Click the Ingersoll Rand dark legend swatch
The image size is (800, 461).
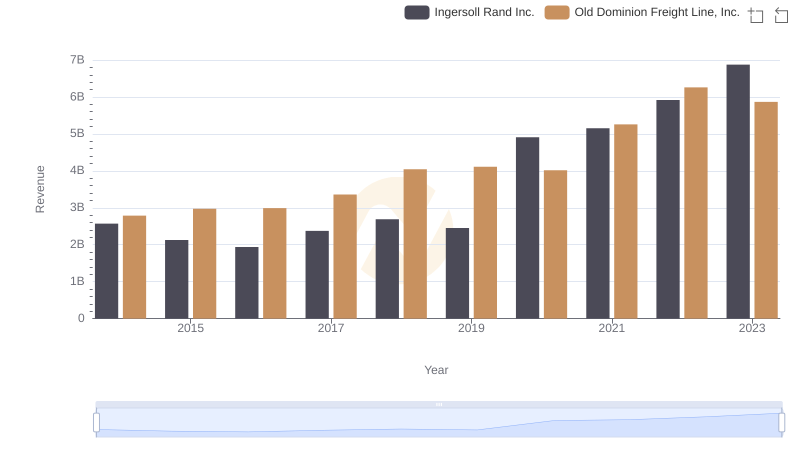coord(417,12)
